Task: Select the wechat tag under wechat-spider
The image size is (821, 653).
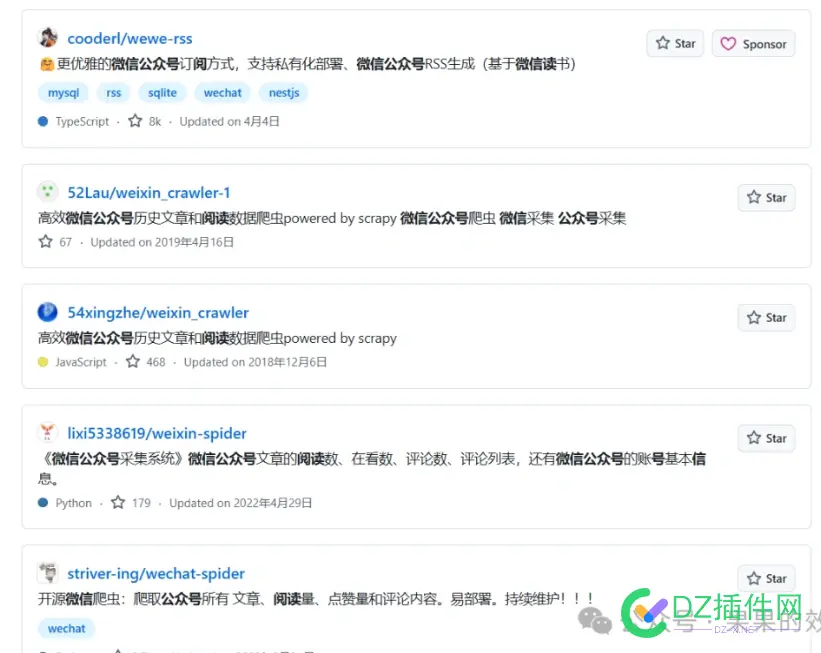Action: point(65,628)
